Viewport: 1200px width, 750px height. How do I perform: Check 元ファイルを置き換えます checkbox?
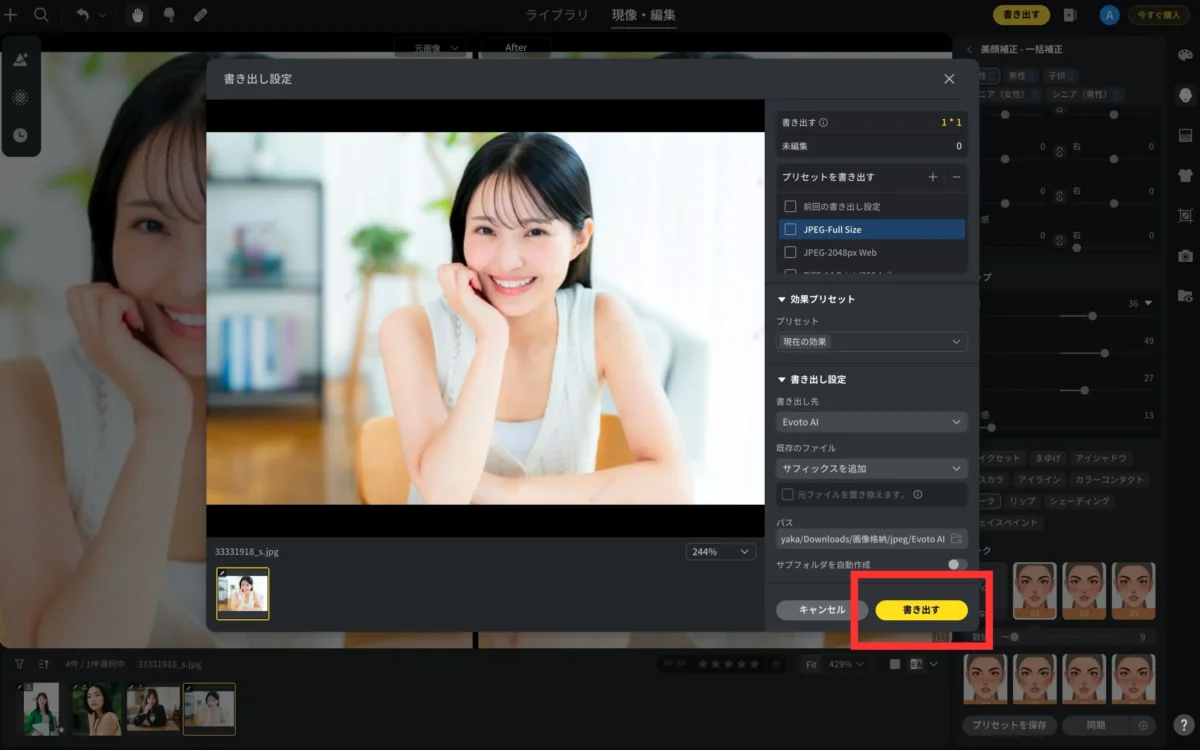click(x=788, y=494)
